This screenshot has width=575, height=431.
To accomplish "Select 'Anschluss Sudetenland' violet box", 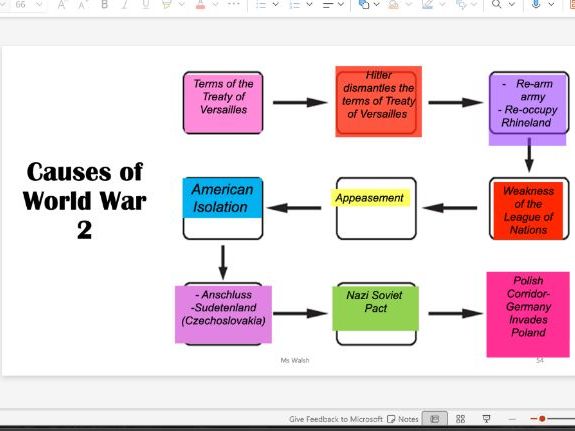I will coord(223,314).
